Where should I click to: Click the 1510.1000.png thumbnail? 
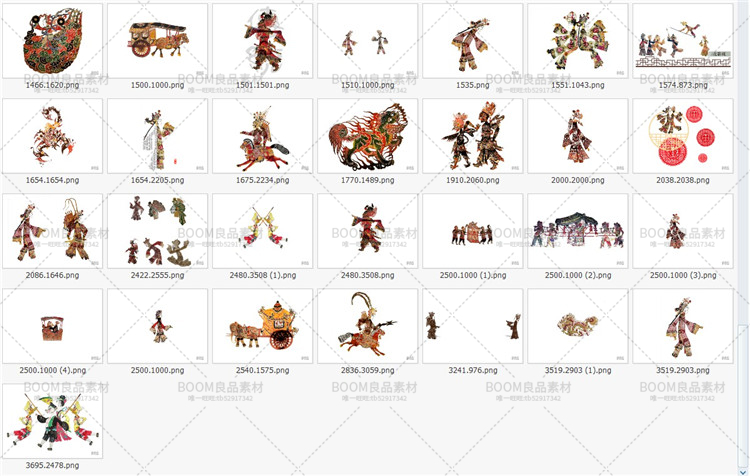pyautogui.click(x=367, y=41)
